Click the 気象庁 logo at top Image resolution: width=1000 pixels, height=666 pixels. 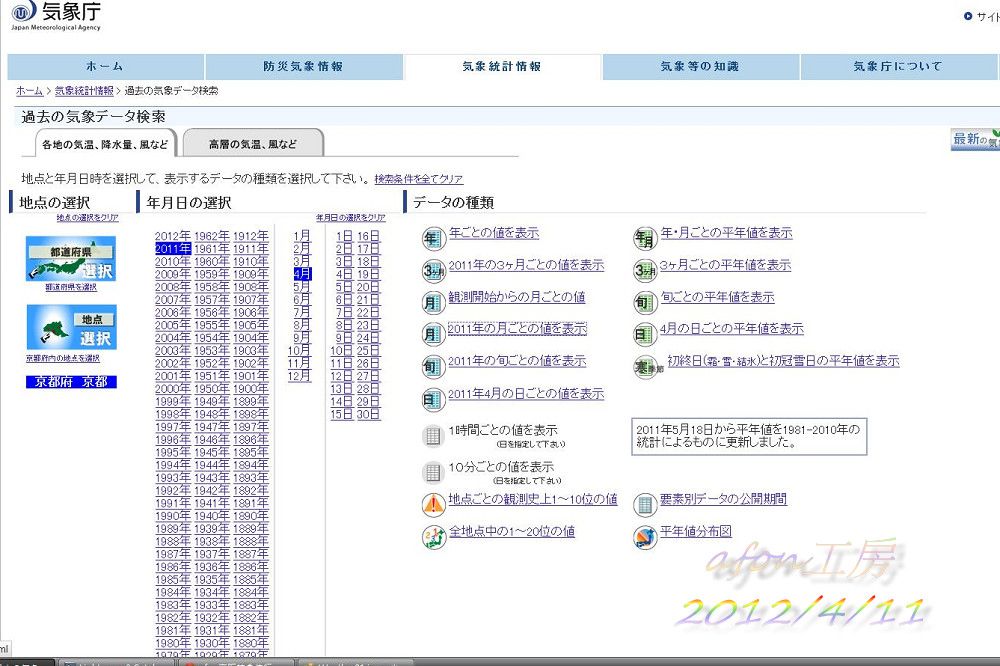coord(55,14)
